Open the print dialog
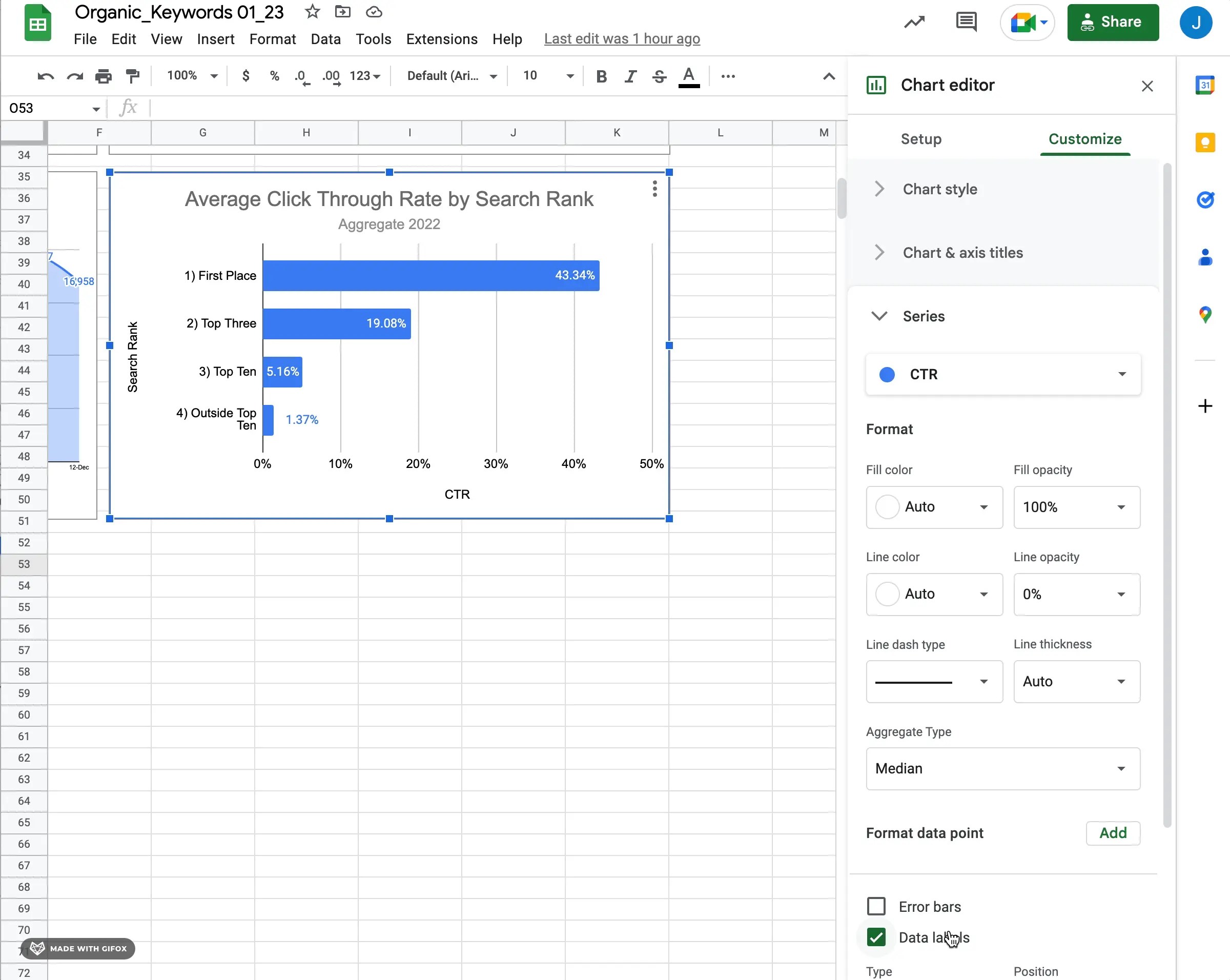1230x980 pixels. pyautogui.click(x=103, y=76)
